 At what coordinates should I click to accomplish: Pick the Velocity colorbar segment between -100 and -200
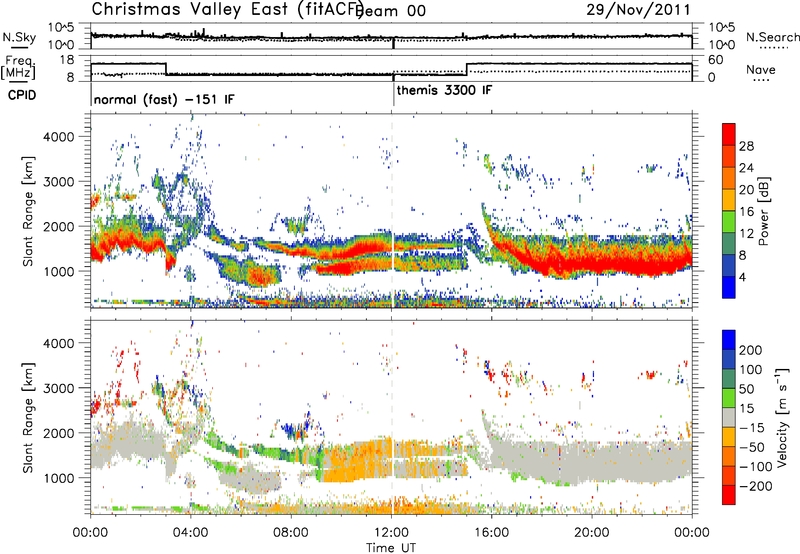click(x=729, y=475)
